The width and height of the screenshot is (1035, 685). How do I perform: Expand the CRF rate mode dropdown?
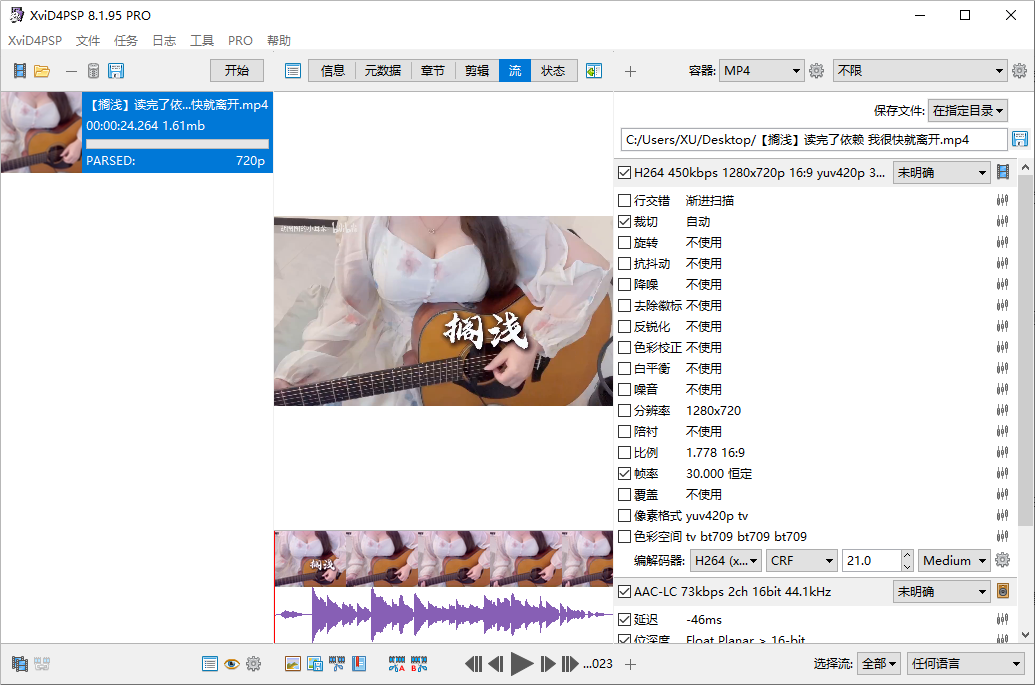(801, 561)
